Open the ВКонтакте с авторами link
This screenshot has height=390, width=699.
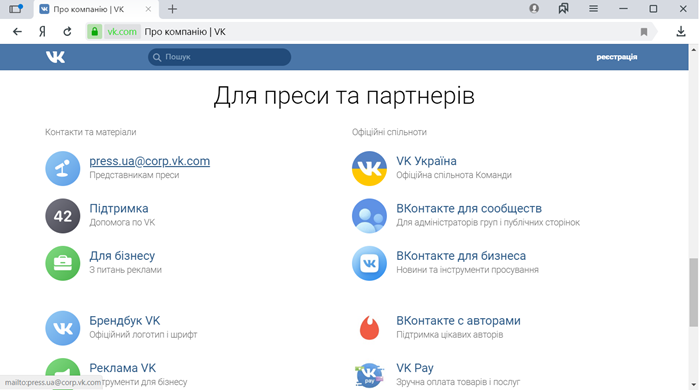tap(458, 320)
